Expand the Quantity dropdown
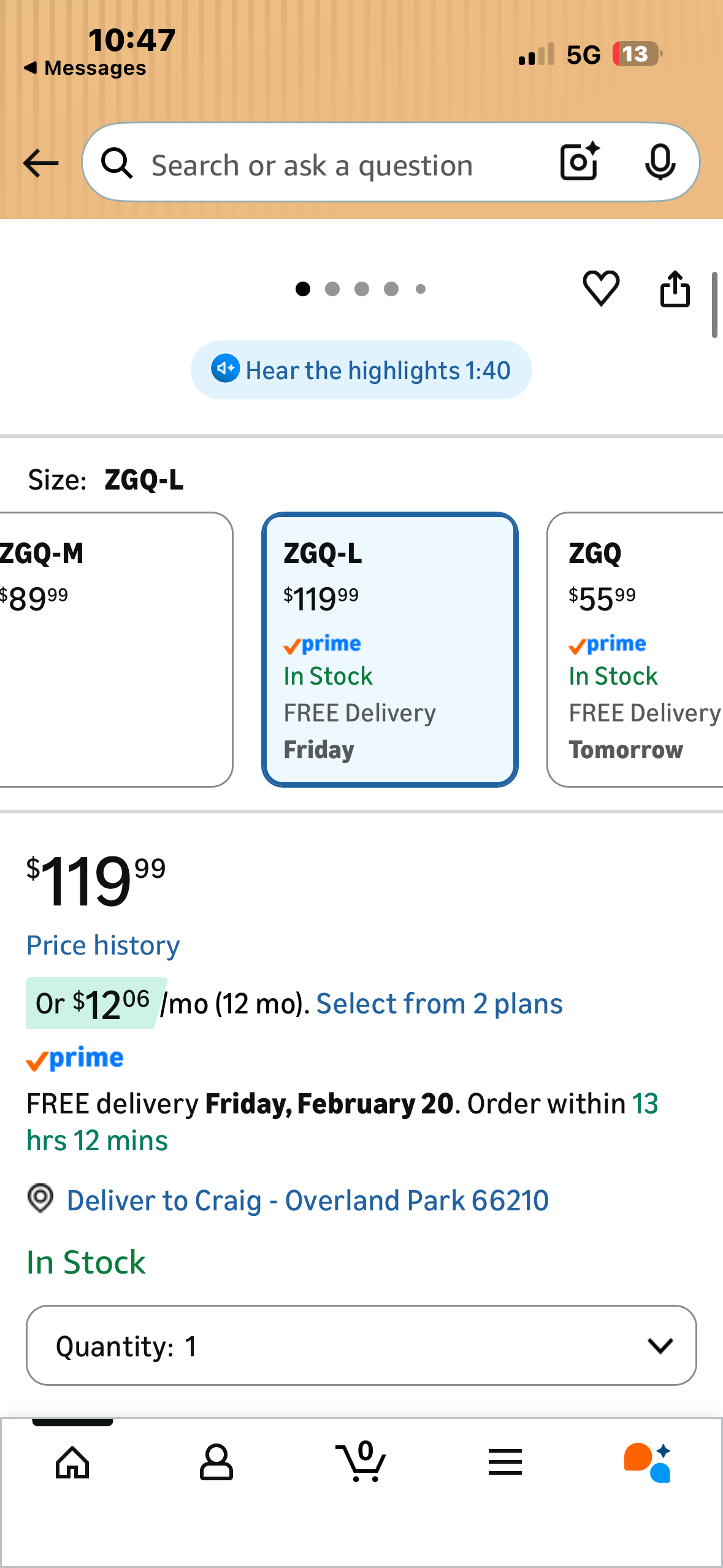Screen dimensions: 723x1568 [x=361, y=1345]
